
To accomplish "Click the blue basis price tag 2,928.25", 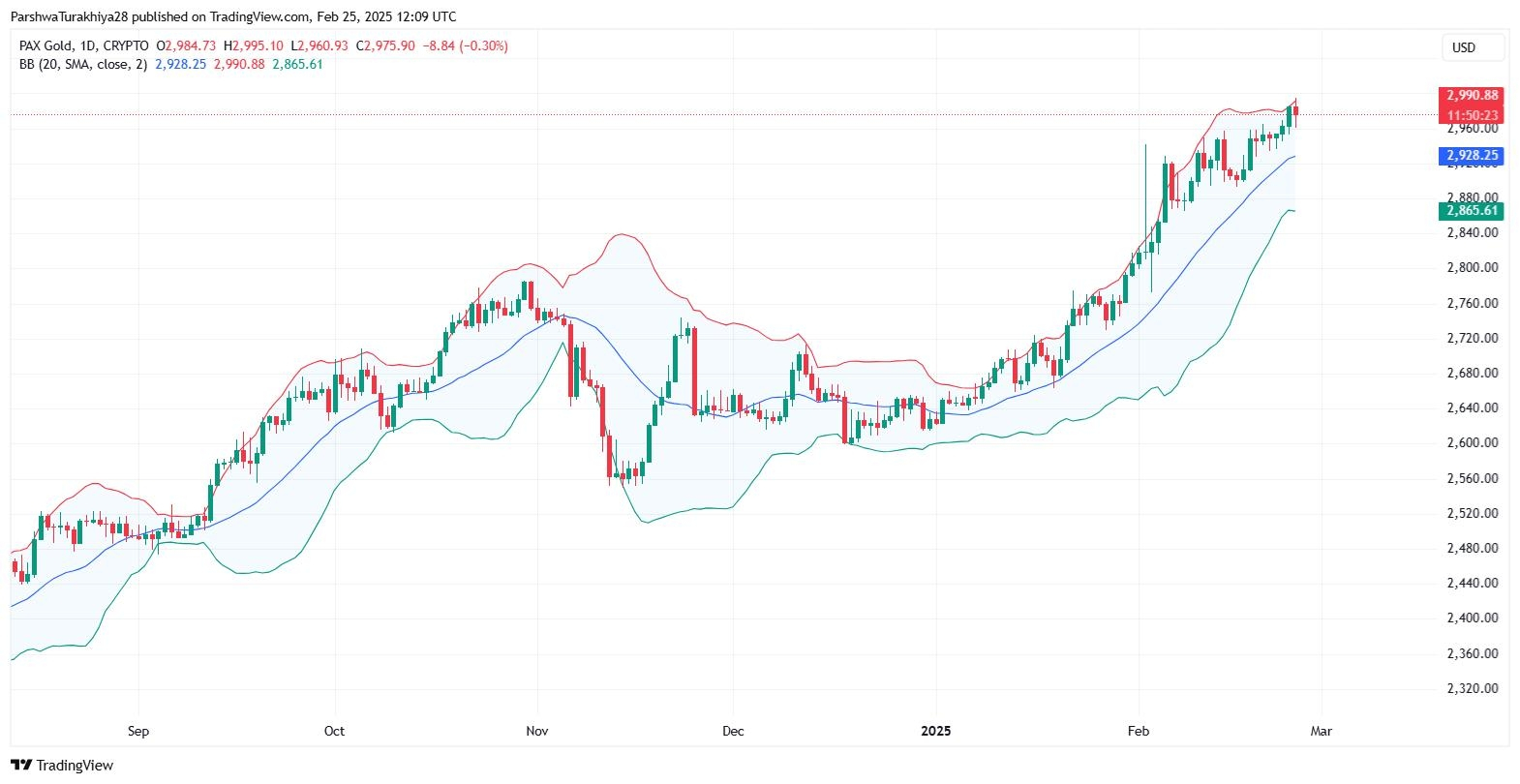I will point(1472,156).
